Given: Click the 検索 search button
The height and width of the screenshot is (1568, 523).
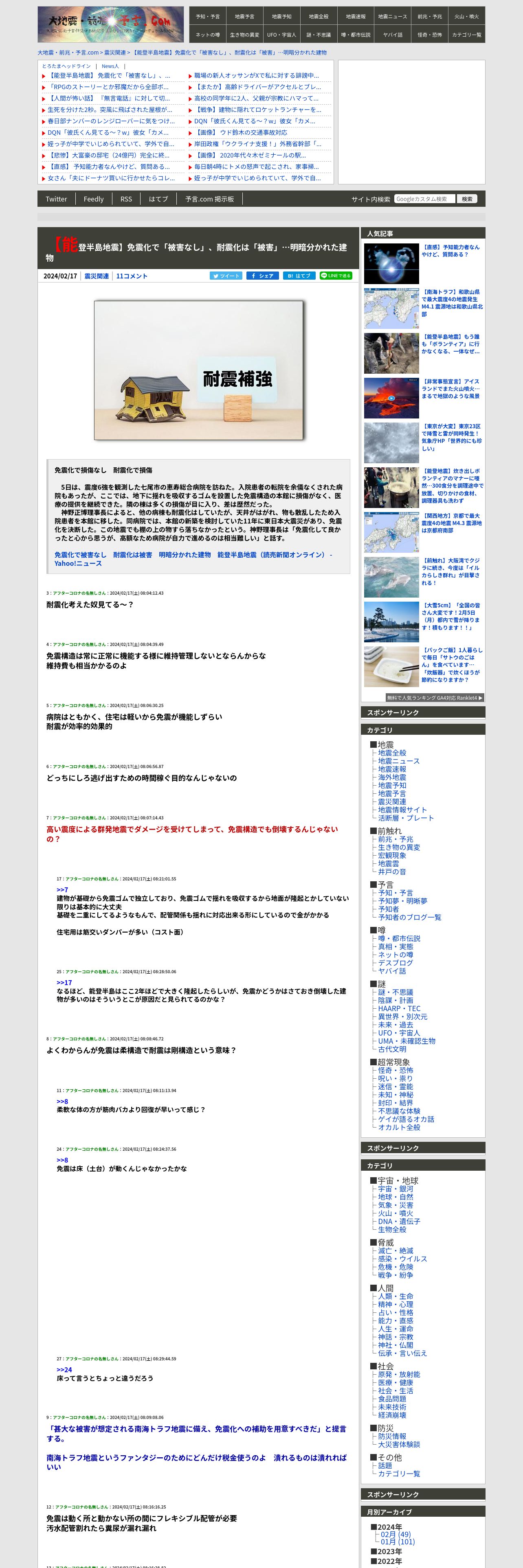Looking at the screenshot, I should pyautogui.click(x=467, y=199).
